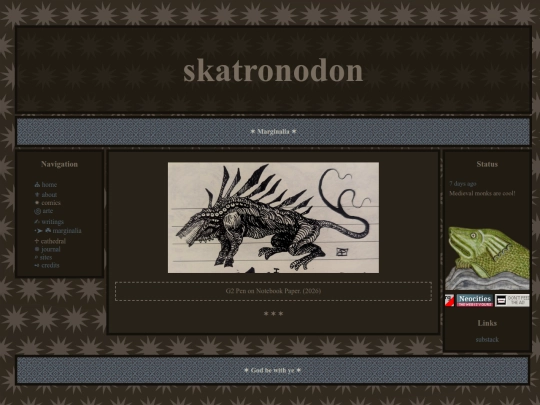540x405 pixels.
Task: Go to the journal page
Action: (51, 249)
